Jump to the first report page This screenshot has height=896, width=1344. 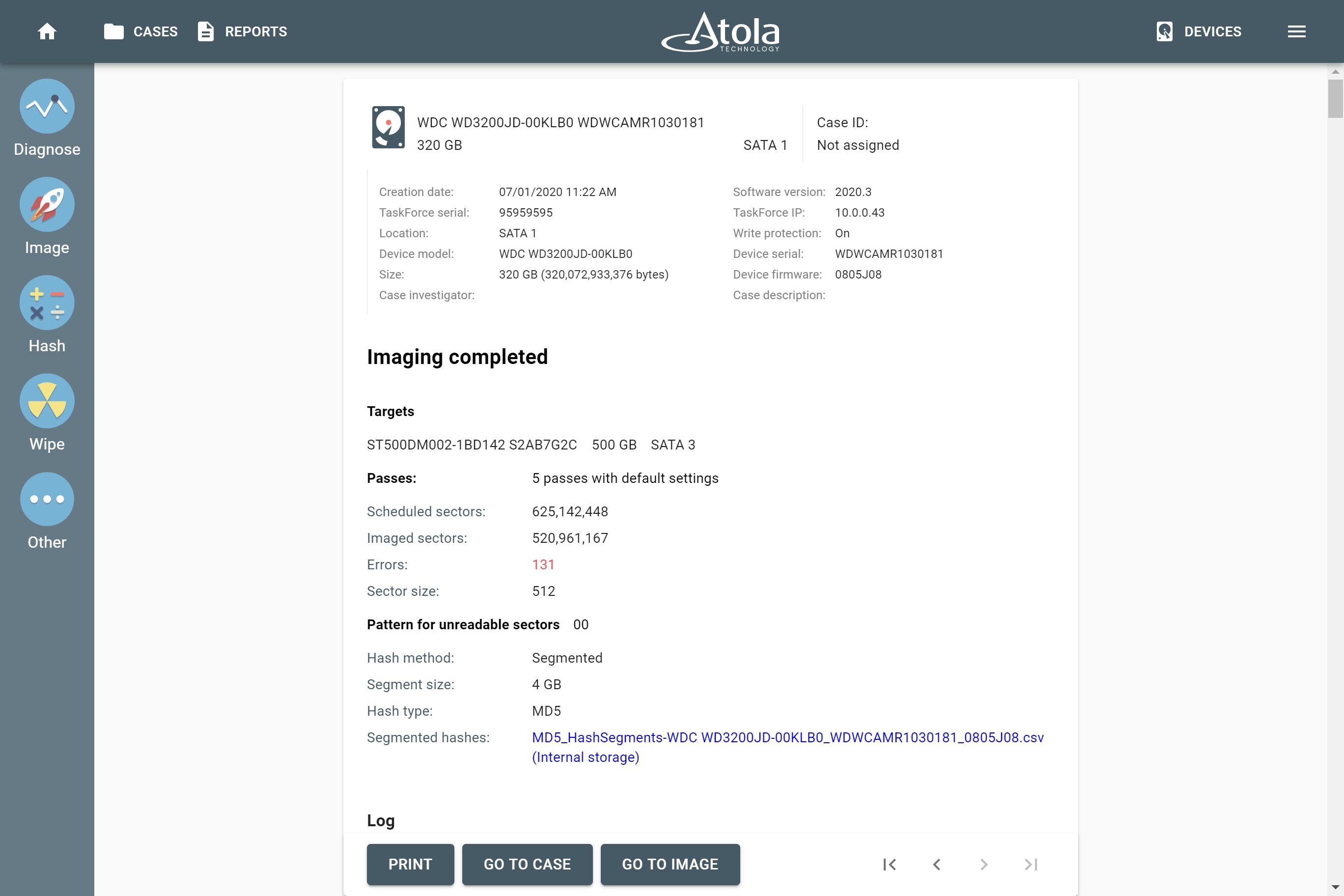coord(889,865)
